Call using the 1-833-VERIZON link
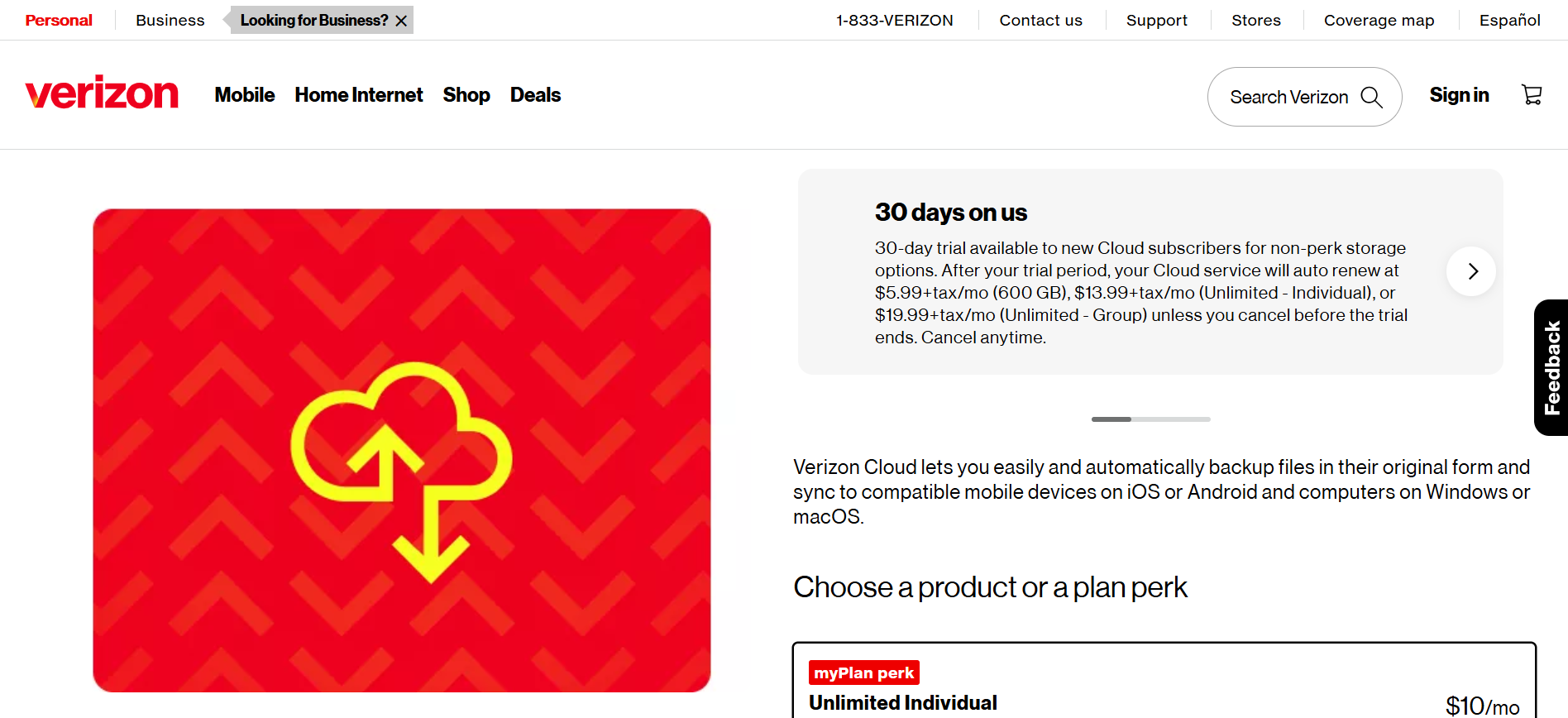The height and width of the screenshot is (718, 1568). (895, 19)
